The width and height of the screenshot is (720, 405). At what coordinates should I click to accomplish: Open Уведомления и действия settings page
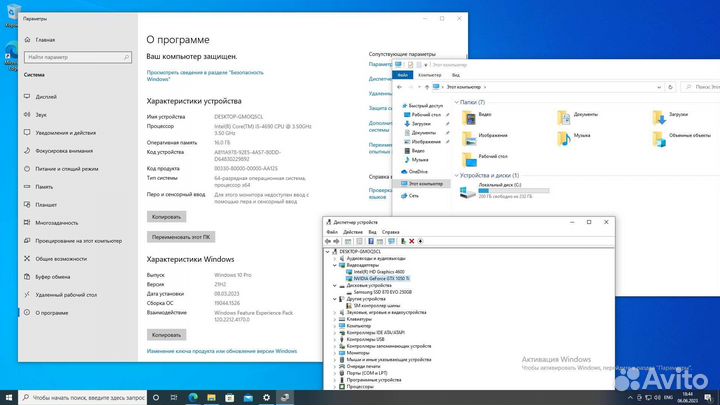[66, 133]
